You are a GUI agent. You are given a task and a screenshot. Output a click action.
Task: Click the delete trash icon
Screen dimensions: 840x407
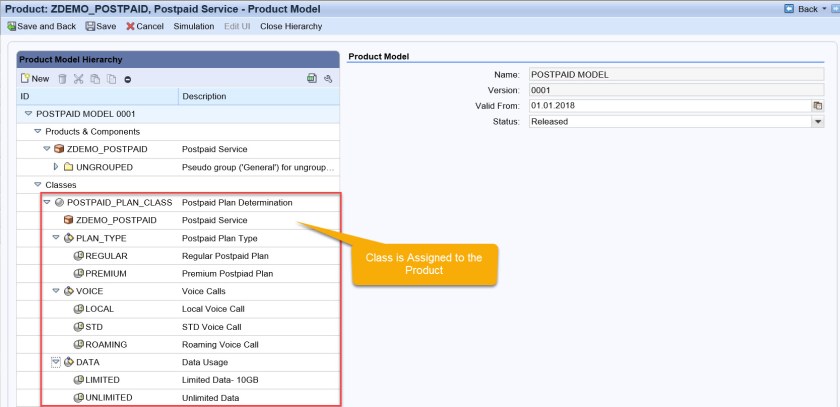click(62, 79)
